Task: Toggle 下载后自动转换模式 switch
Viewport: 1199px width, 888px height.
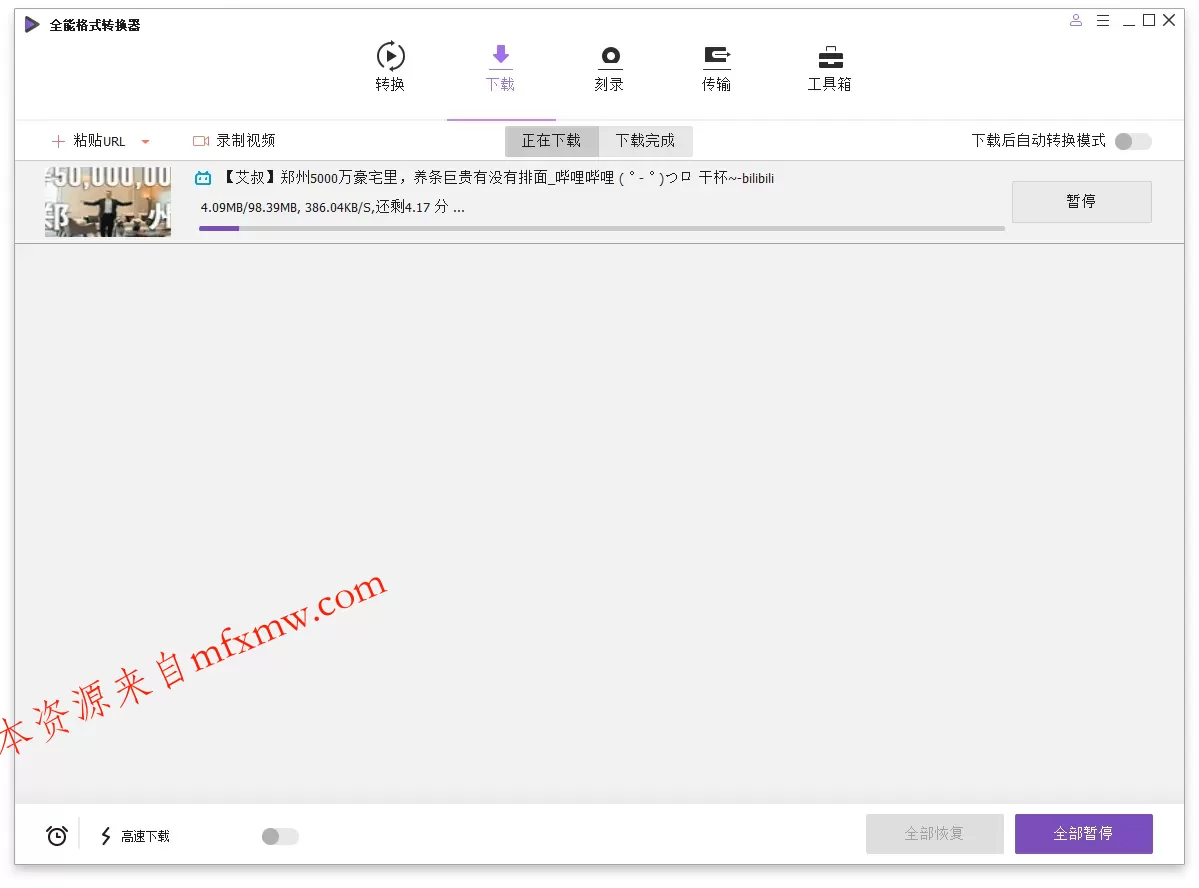Action: [1132, 141]
